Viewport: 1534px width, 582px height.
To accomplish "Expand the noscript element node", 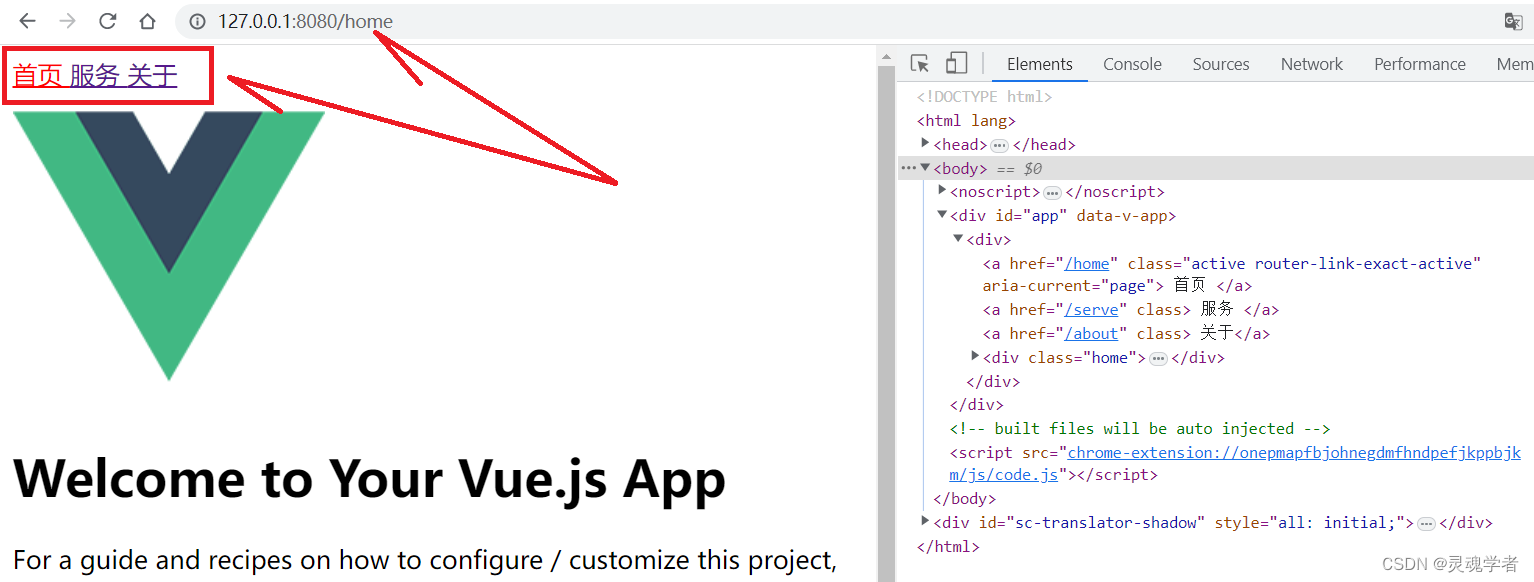I will pyautogui.click(x=942, y=190).
